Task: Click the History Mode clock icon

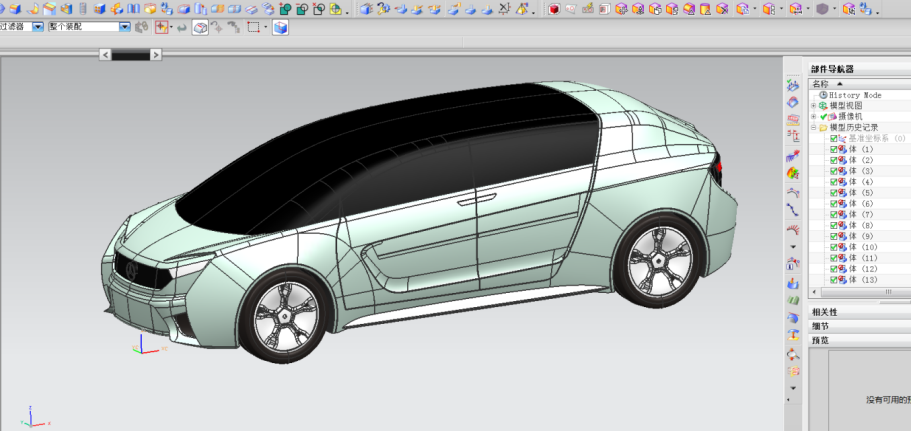Action: coord(823,95)
